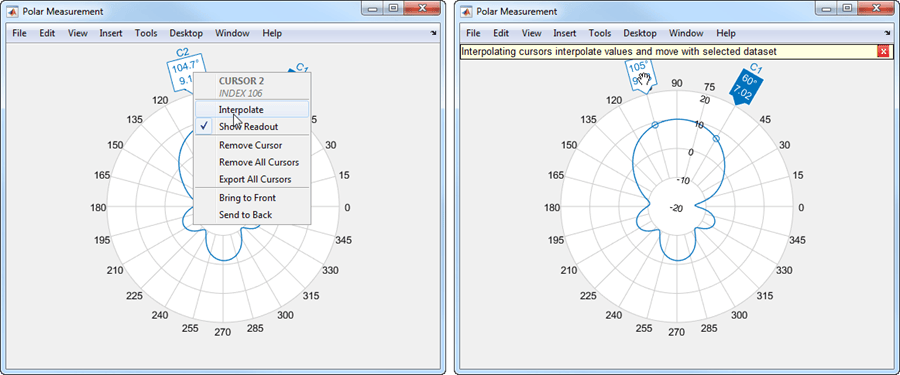Close the yellow interpolating cursors banner
The image size is (900, 375).
(x=883, y=52)
